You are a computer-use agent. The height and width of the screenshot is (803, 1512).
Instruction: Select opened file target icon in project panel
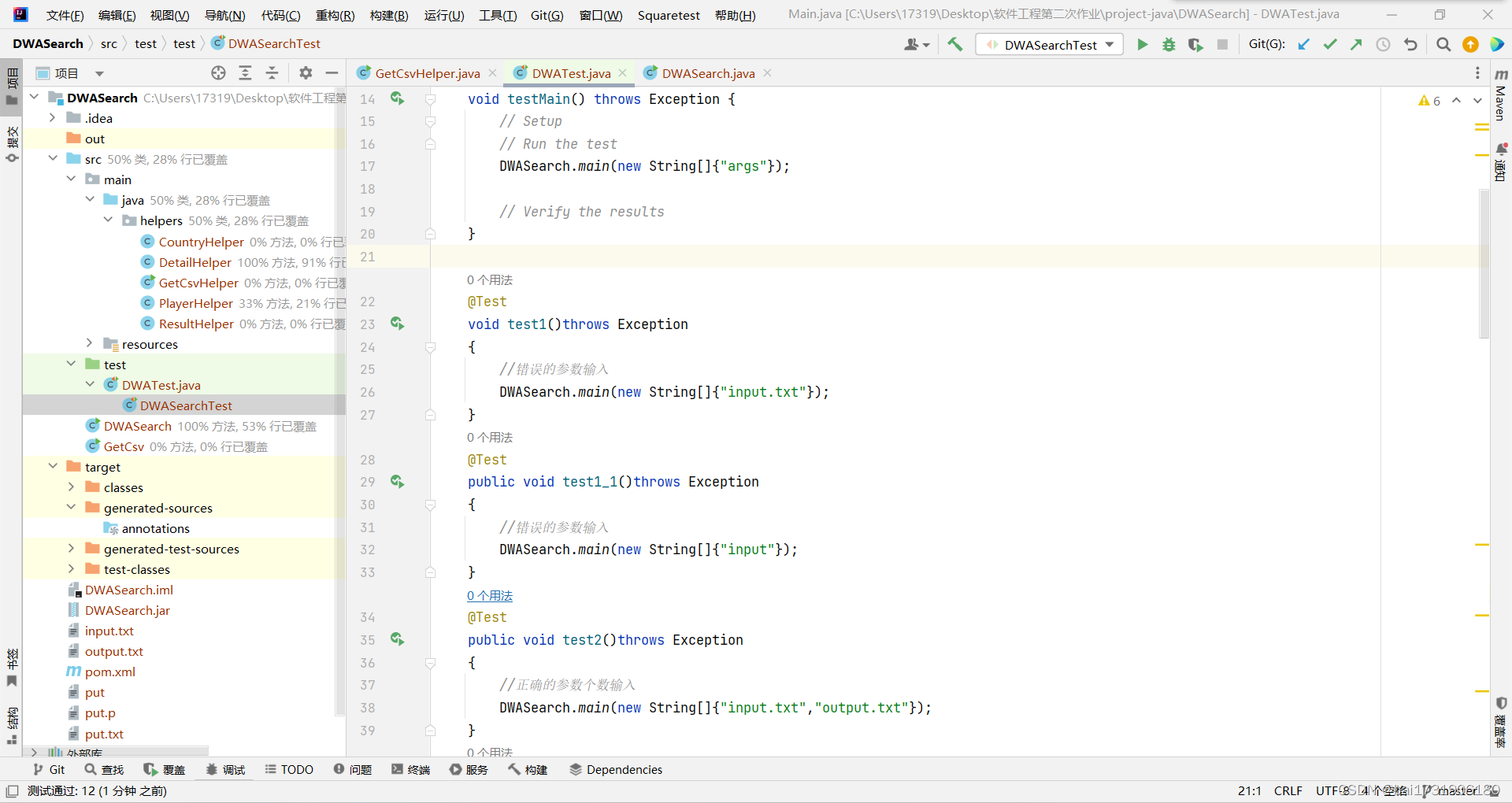click(x=218, y=73)
